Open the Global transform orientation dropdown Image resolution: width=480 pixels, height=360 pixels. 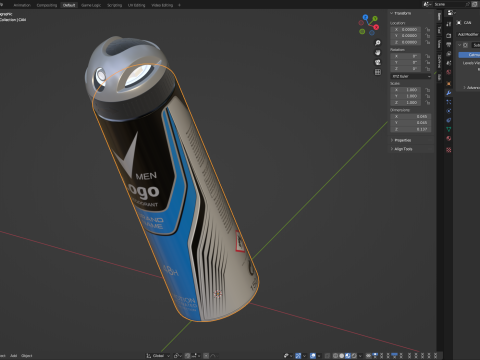click(x=158, y=356)
